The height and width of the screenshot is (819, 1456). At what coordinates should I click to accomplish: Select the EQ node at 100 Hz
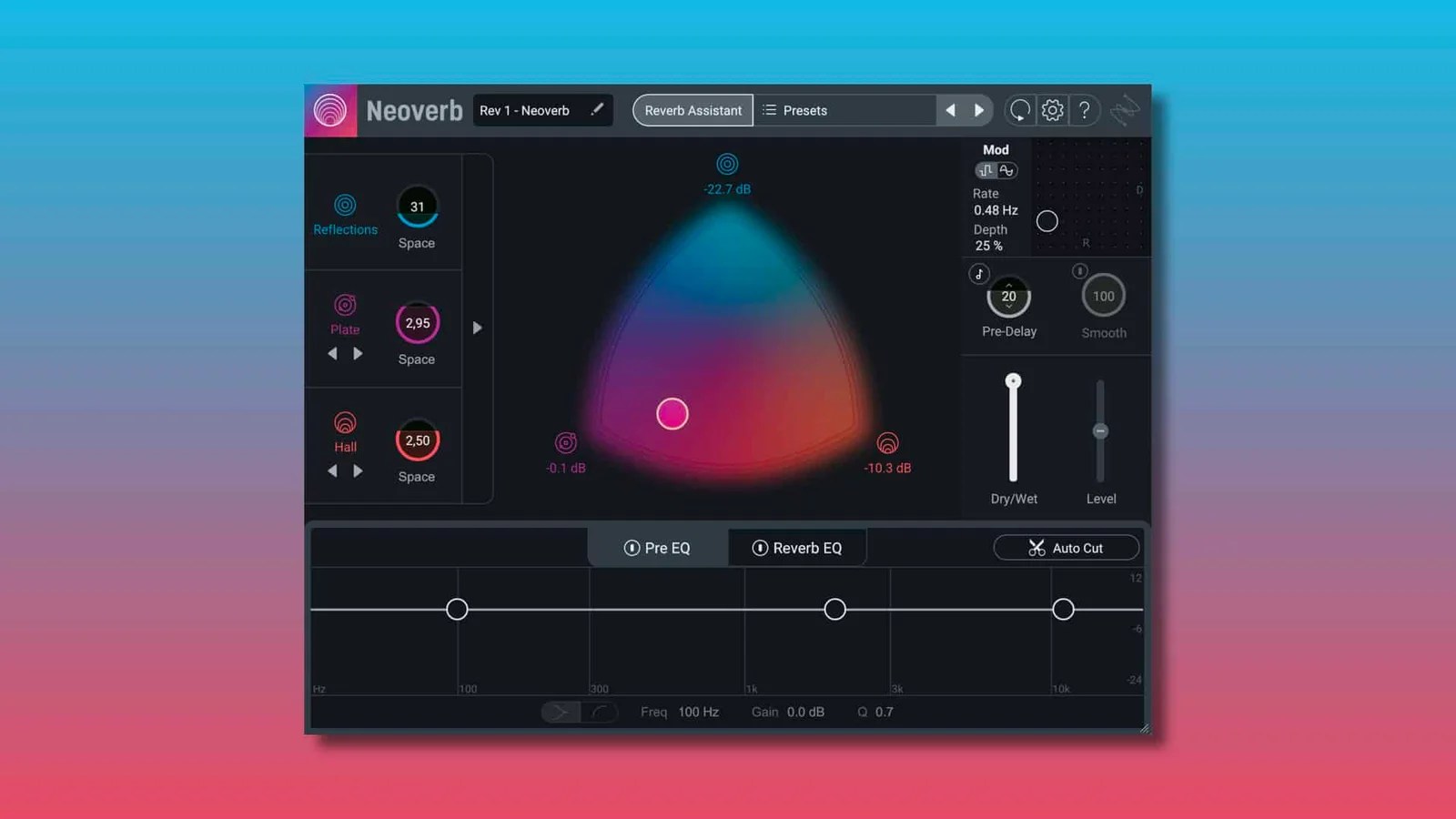[x=457, y=610]
